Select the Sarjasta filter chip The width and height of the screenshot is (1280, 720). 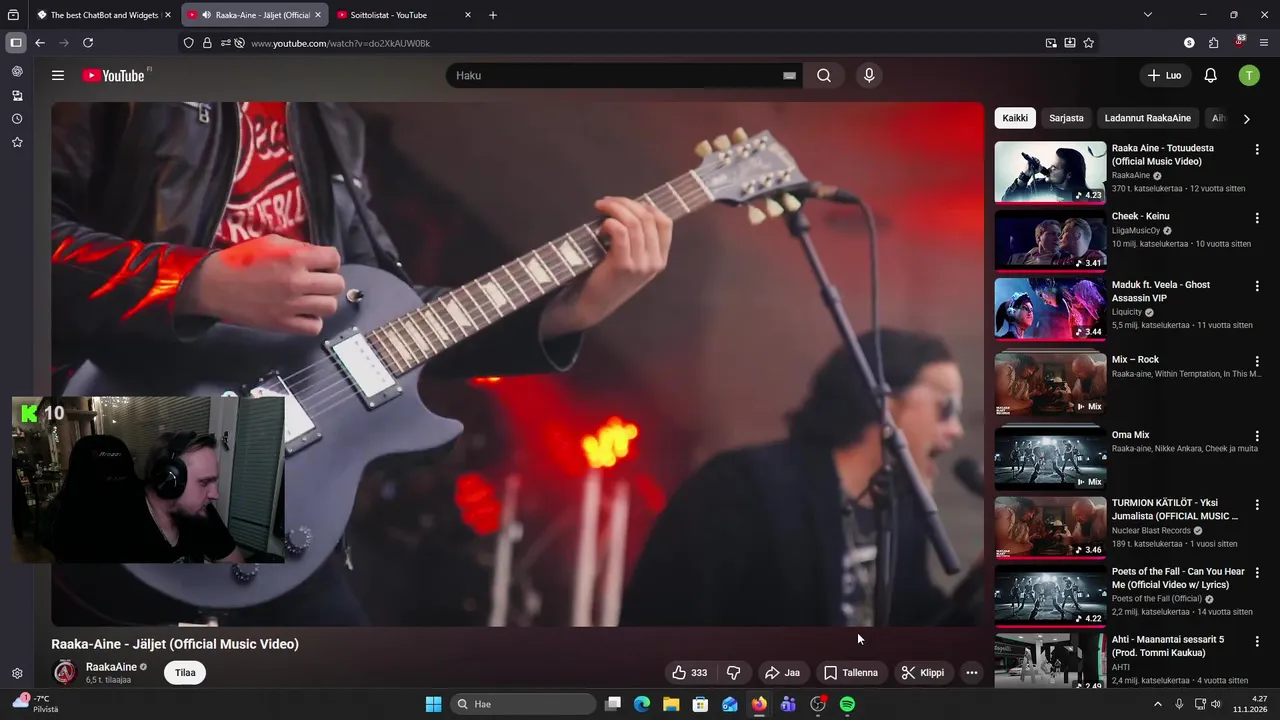coord(1066,118)
